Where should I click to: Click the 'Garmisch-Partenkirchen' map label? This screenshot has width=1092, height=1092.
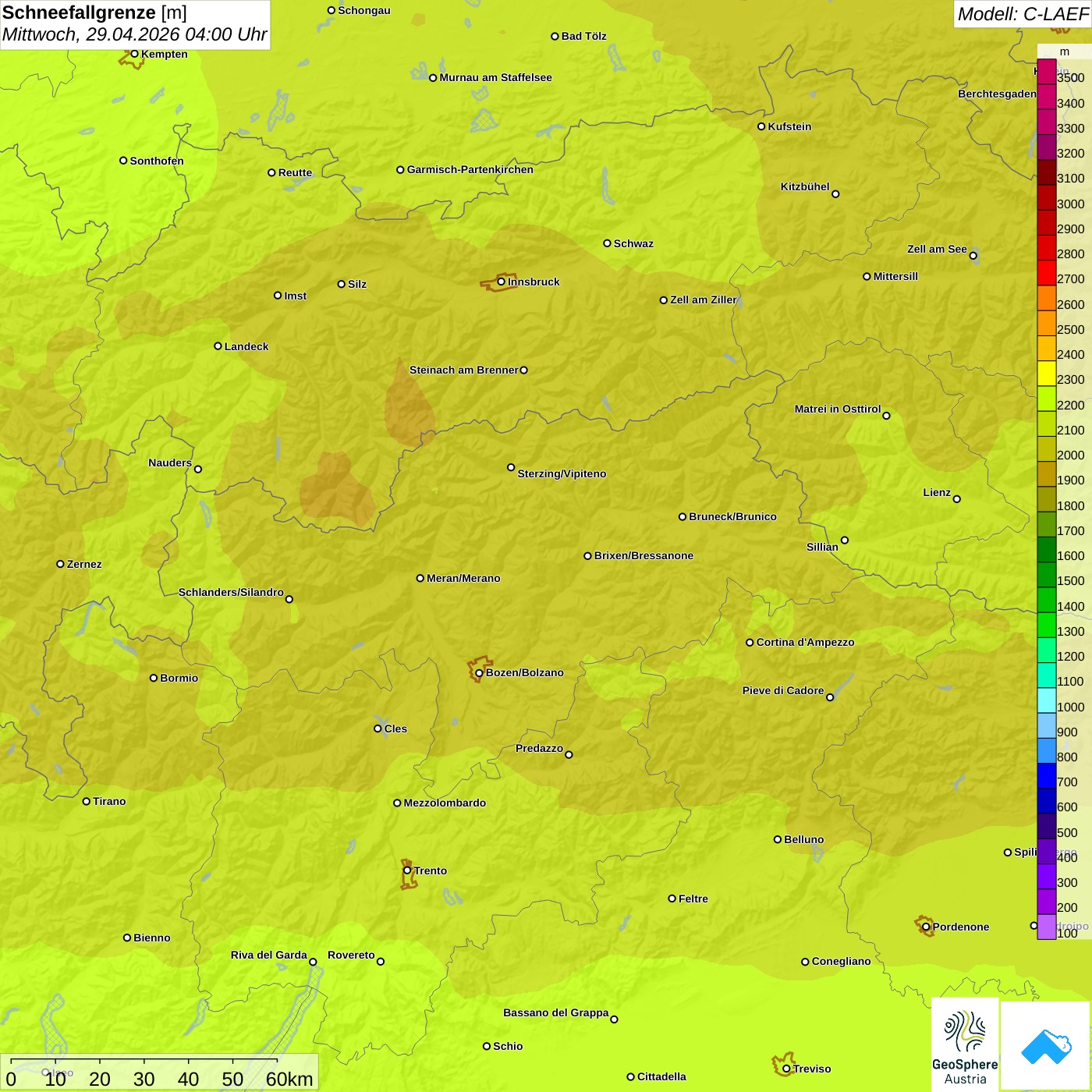pyautogui.click(x=470, y=169)
